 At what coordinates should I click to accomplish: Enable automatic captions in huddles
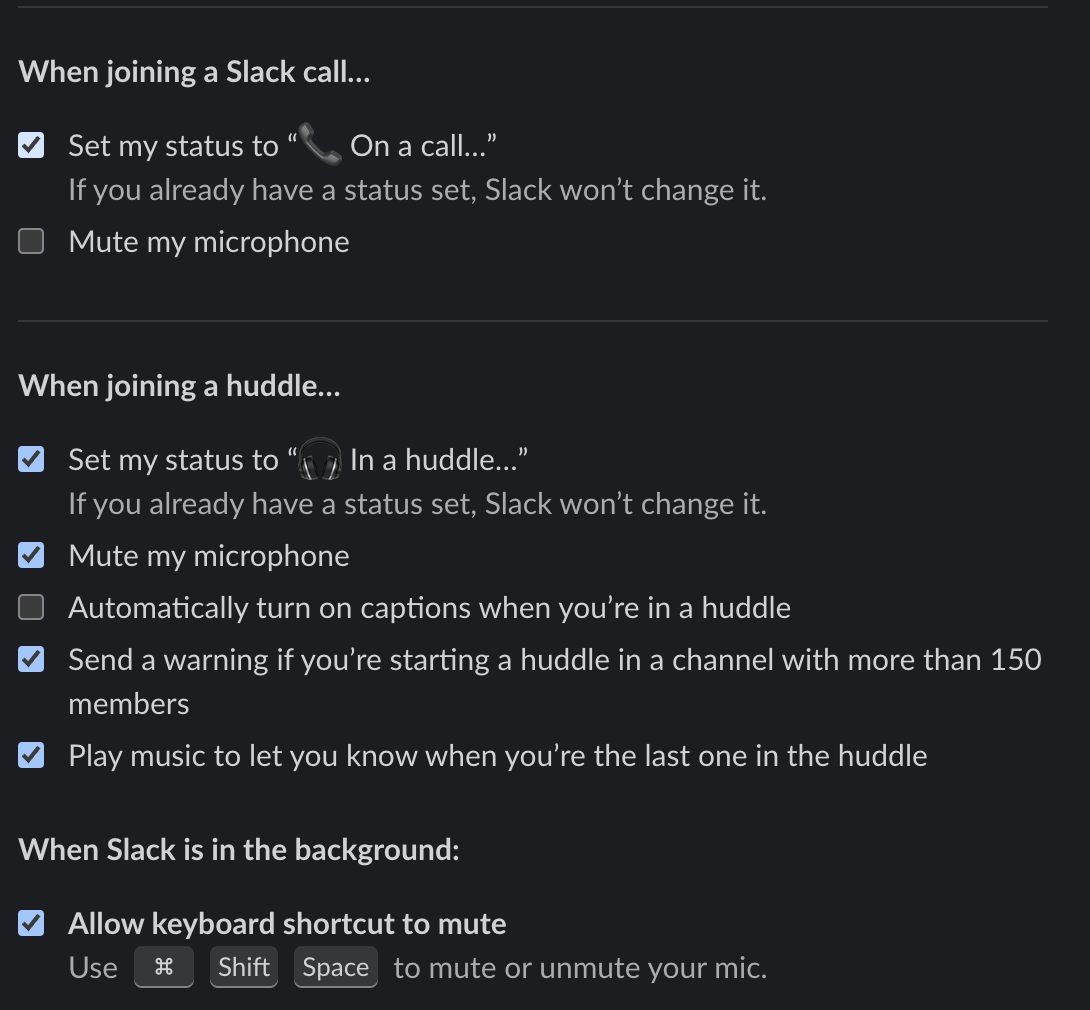pos(30,607)
